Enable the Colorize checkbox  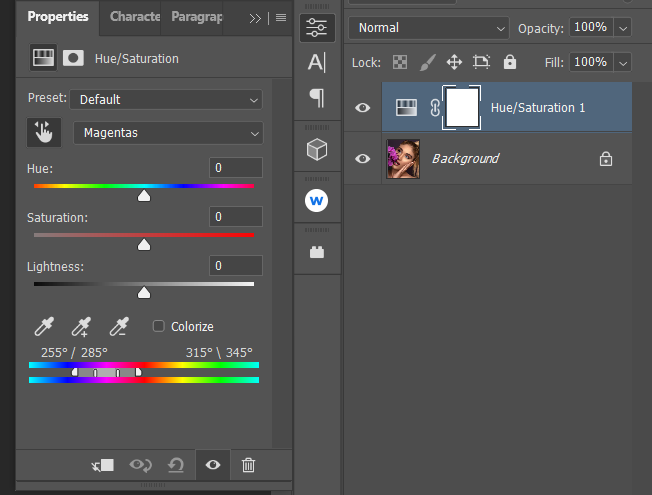[x=158, y=326]
